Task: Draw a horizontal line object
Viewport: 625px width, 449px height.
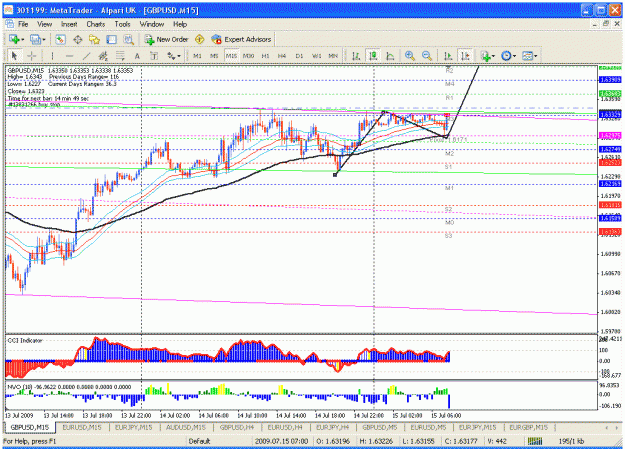Action: [x=69, y=56]
